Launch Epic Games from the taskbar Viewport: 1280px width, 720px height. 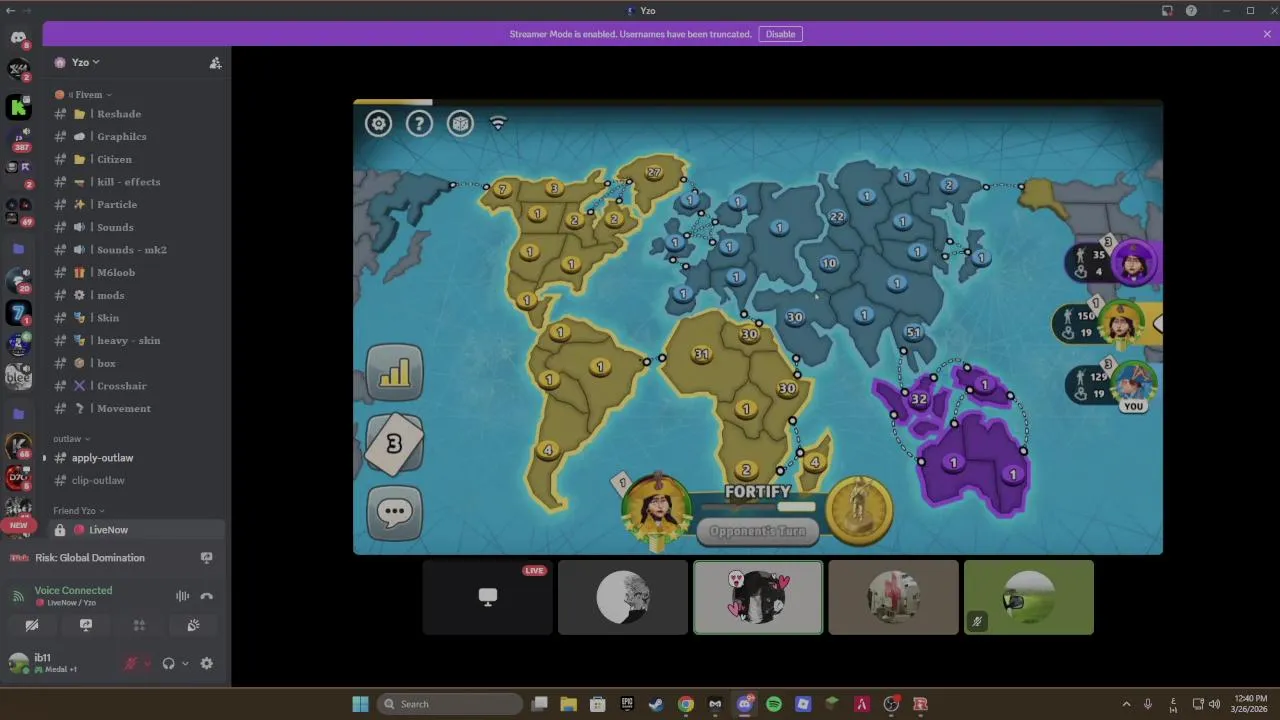tap(627, 704)
